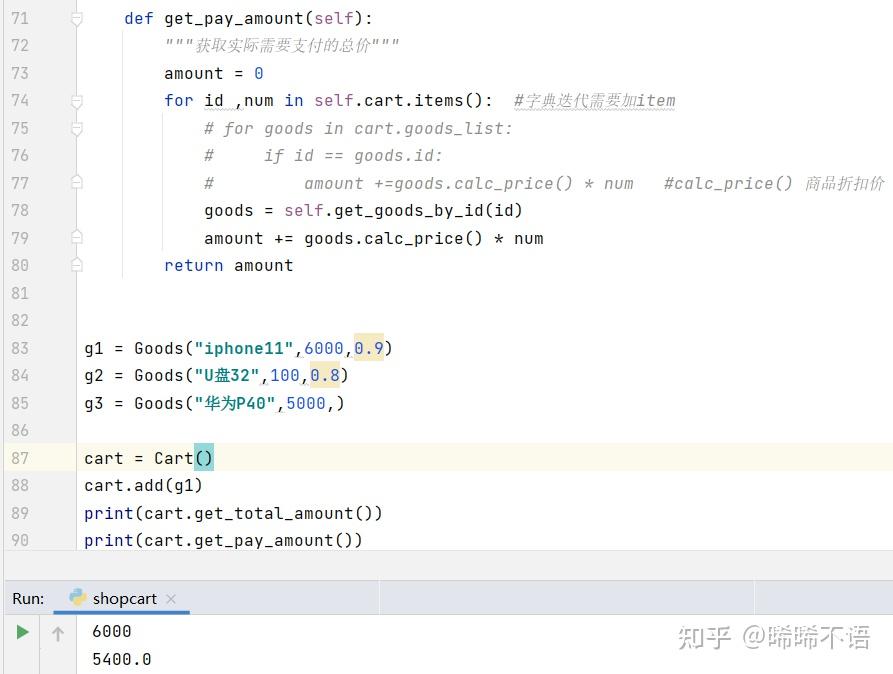
Task: Click 'amount = 0' assignment line
Action: [214, 73]
